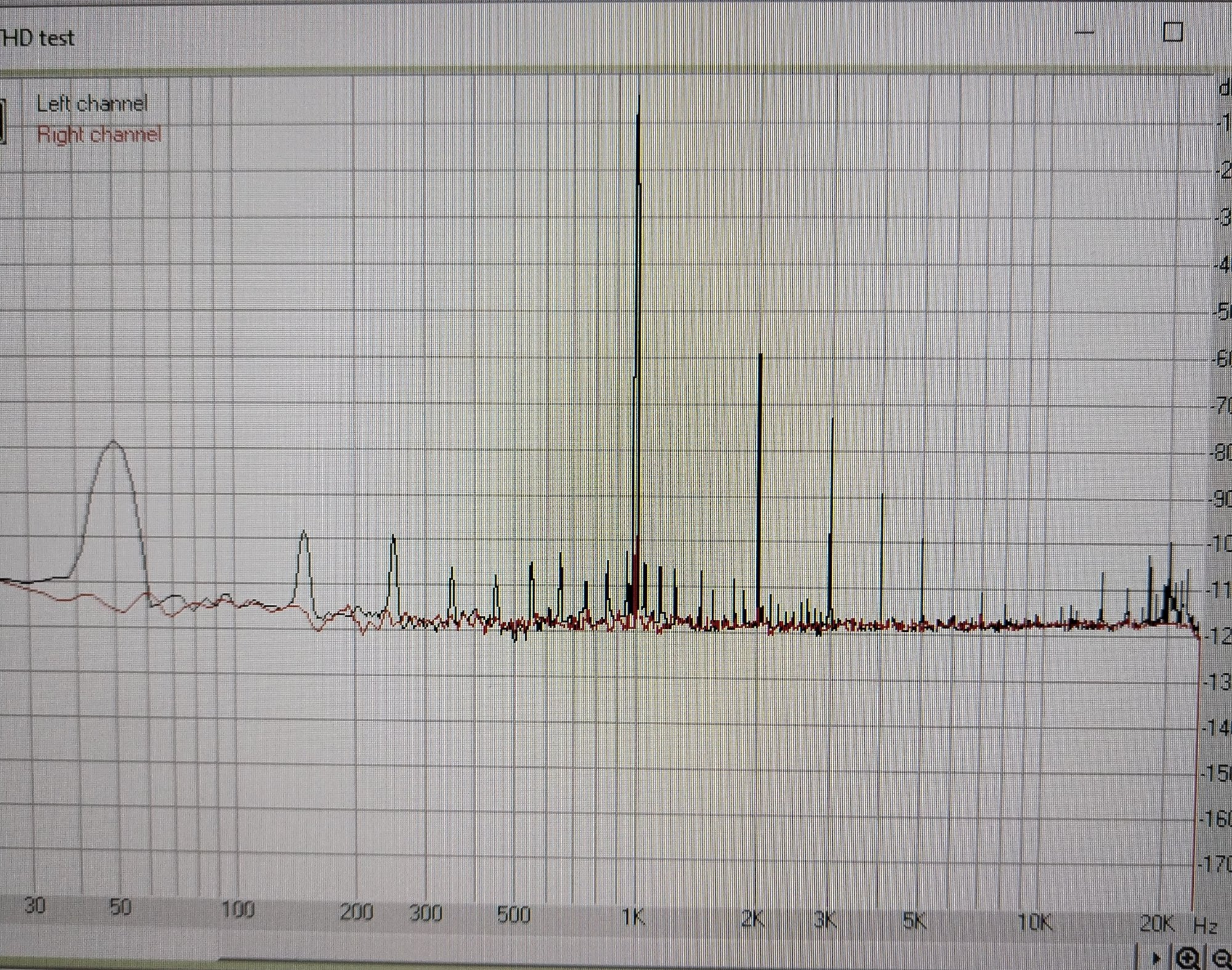The image size is (1232, 970).
Task: Click the Hz unit label on axis
Action: point(1205,924)
